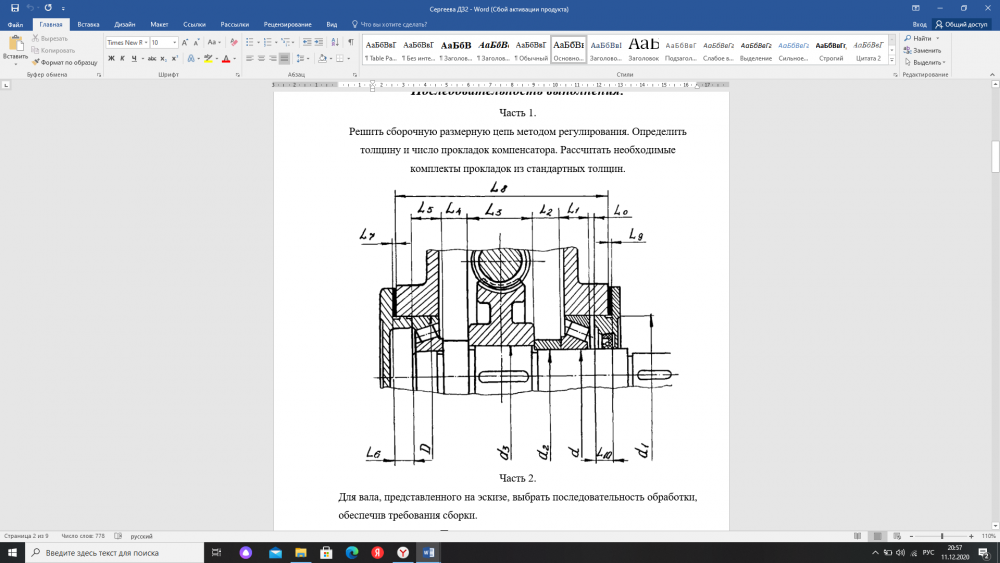Toggle paragraph marks display (¶)
Image resolution: width=1000 pixels, height=563 pixels.
click(351, 43)
